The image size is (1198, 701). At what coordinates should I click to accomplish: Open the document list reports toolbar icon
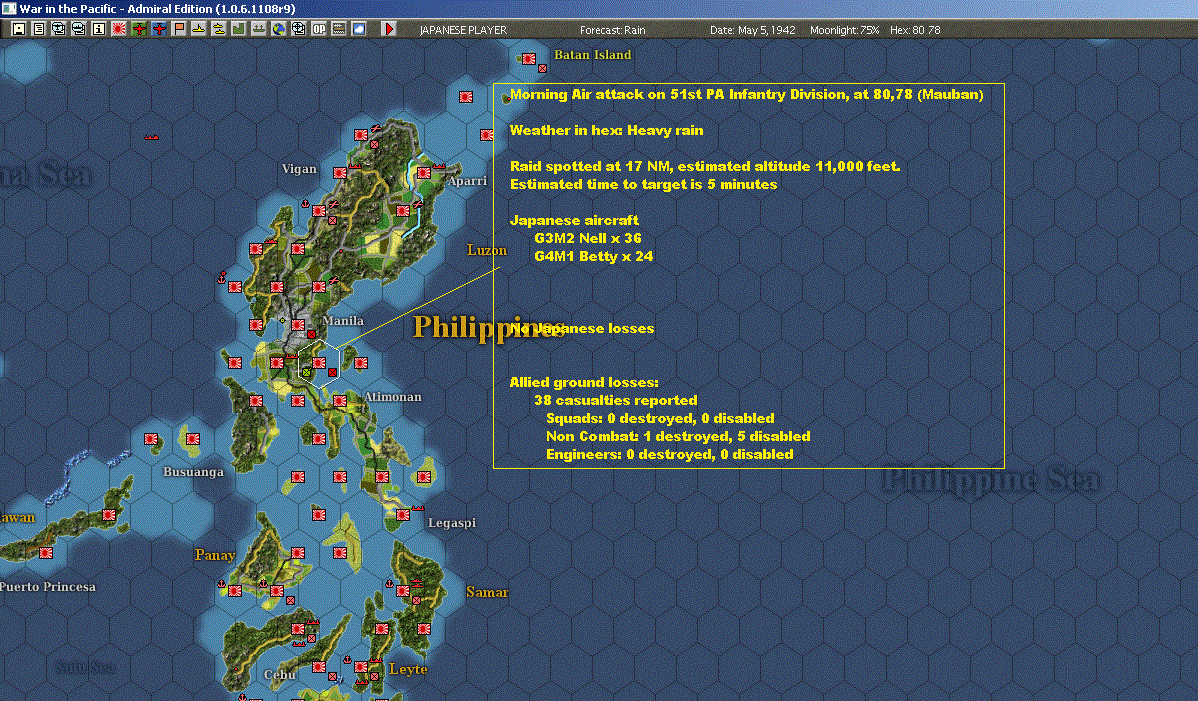point(38,29)
